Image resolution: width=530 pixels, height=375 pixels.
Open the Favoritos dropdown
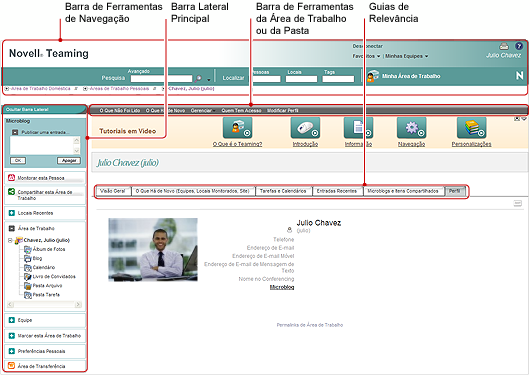pyautogui.click(x=366, y=56)
